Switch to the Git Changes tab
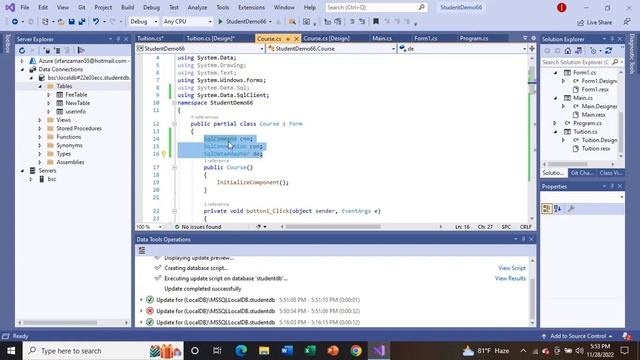640x360 pixels. click(582, 173)
